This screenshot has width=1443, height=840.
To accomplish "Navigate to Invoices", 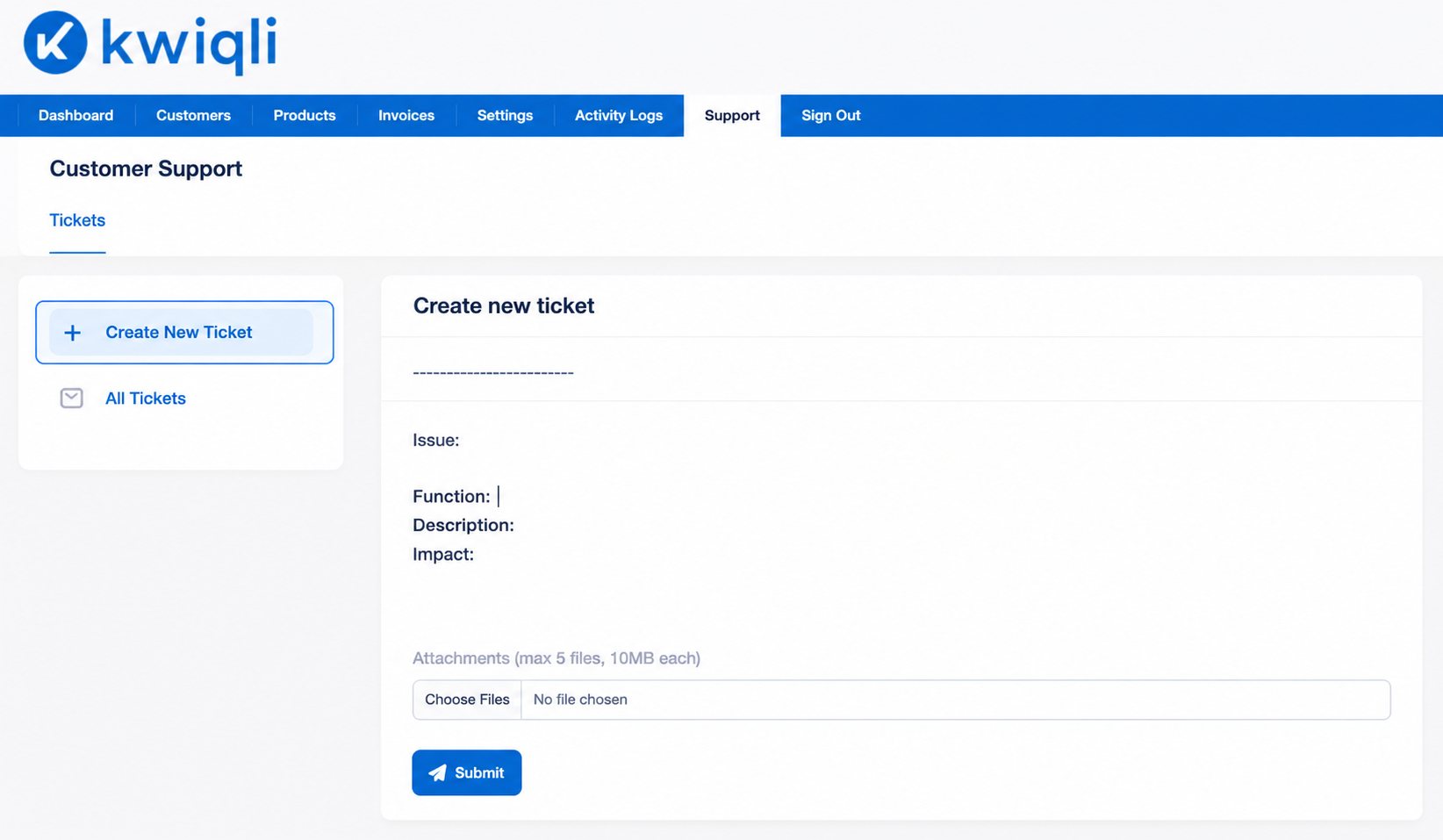I will [406, 115].
